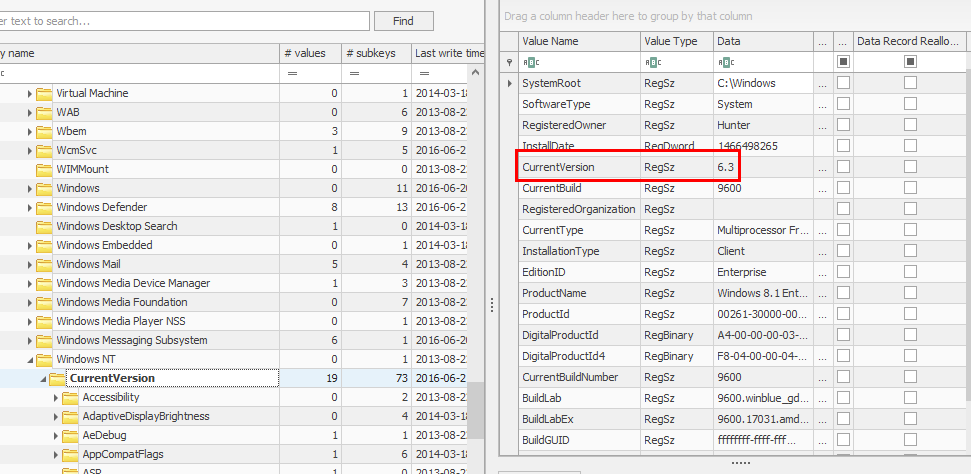Select the CurrentVersion registry key
The width and height of the screenshot is (971, 474).
[x=112, y=378]
